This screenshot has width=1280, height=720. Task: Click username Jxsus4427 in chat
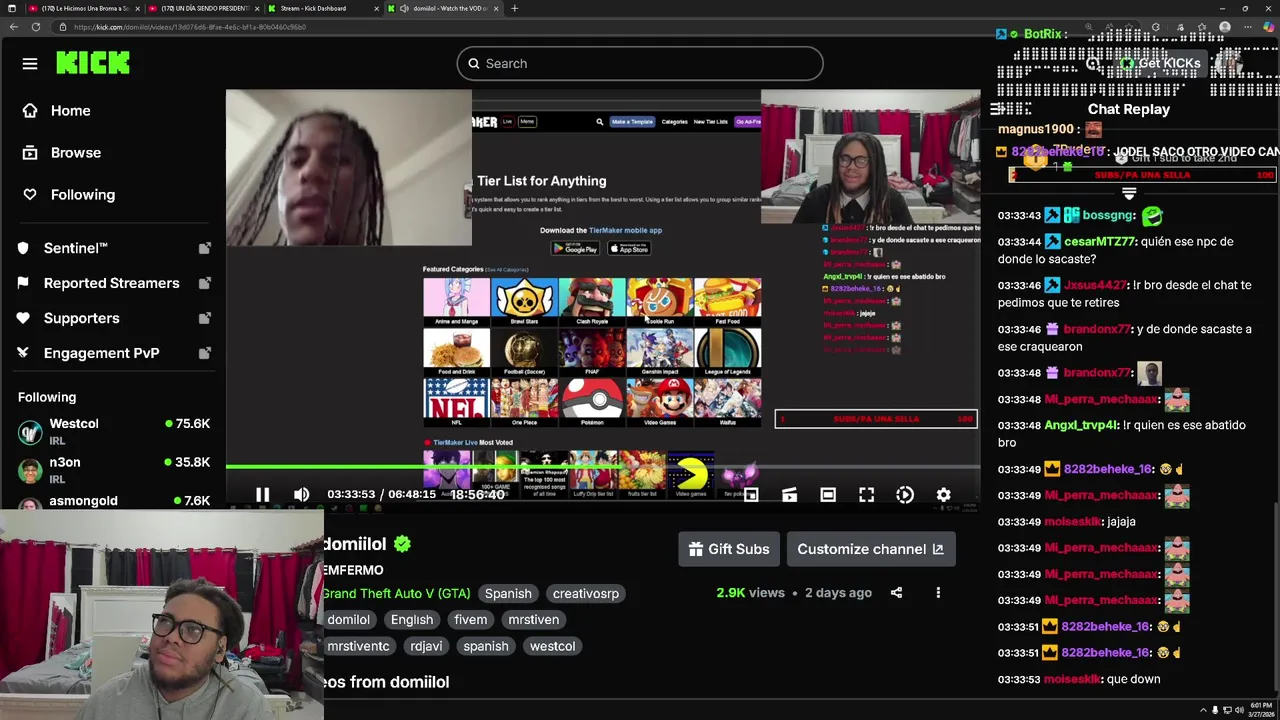coord(1095,285)
